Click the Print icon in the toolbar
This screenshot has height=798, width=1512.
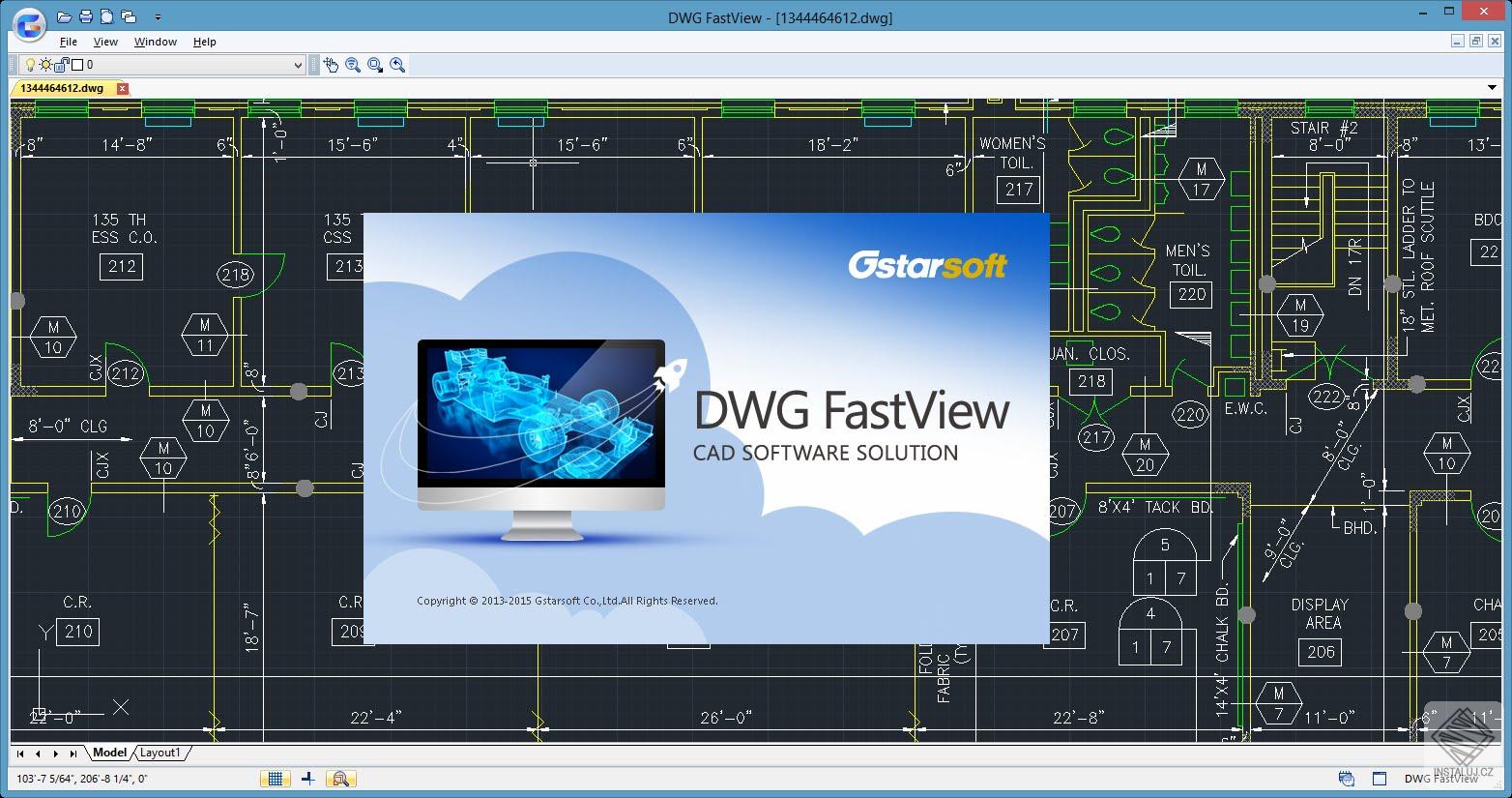click(84, 16)
